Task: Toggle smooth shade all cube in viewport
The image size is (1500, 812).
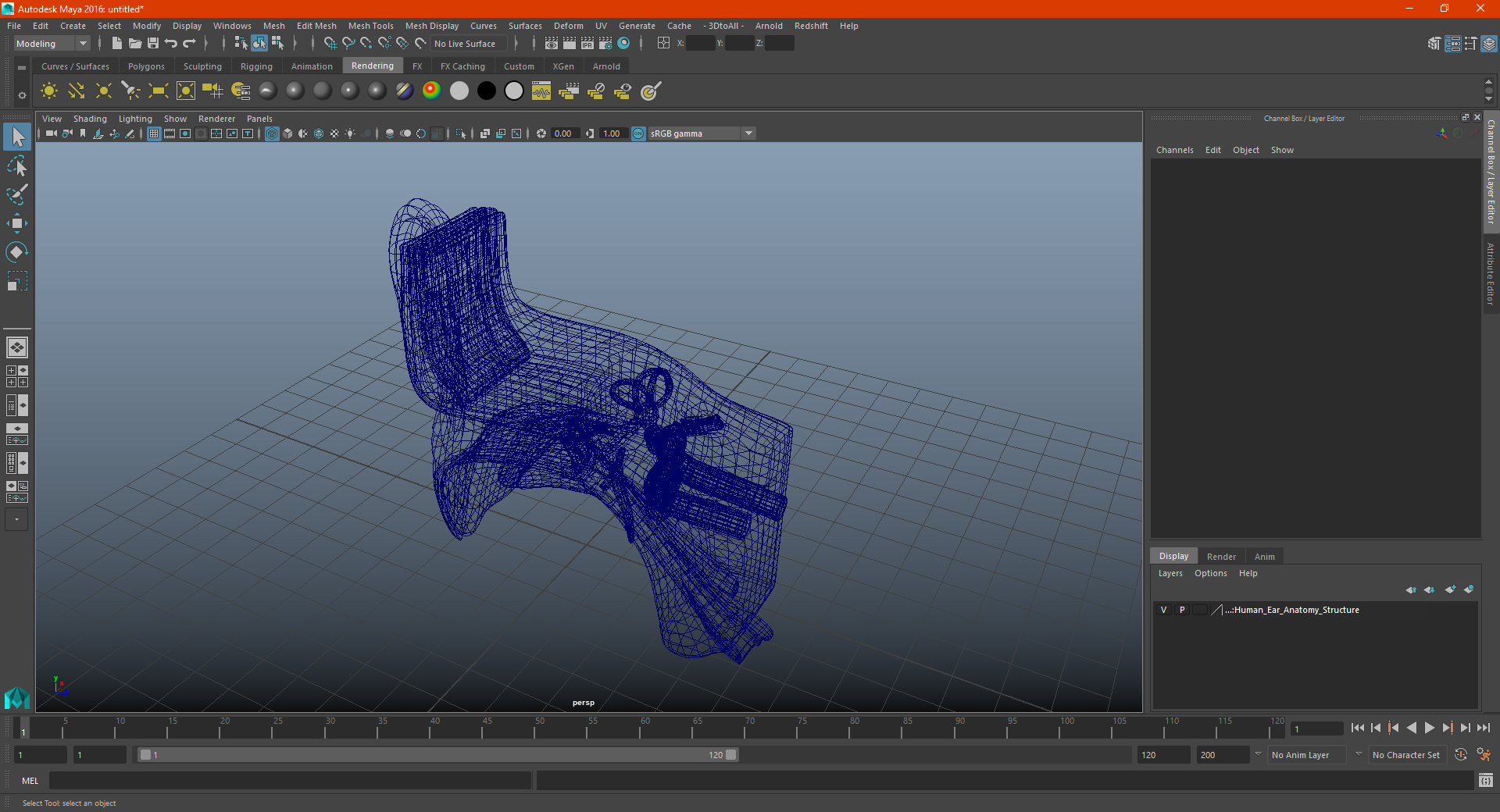Action: tap(287, 134)
